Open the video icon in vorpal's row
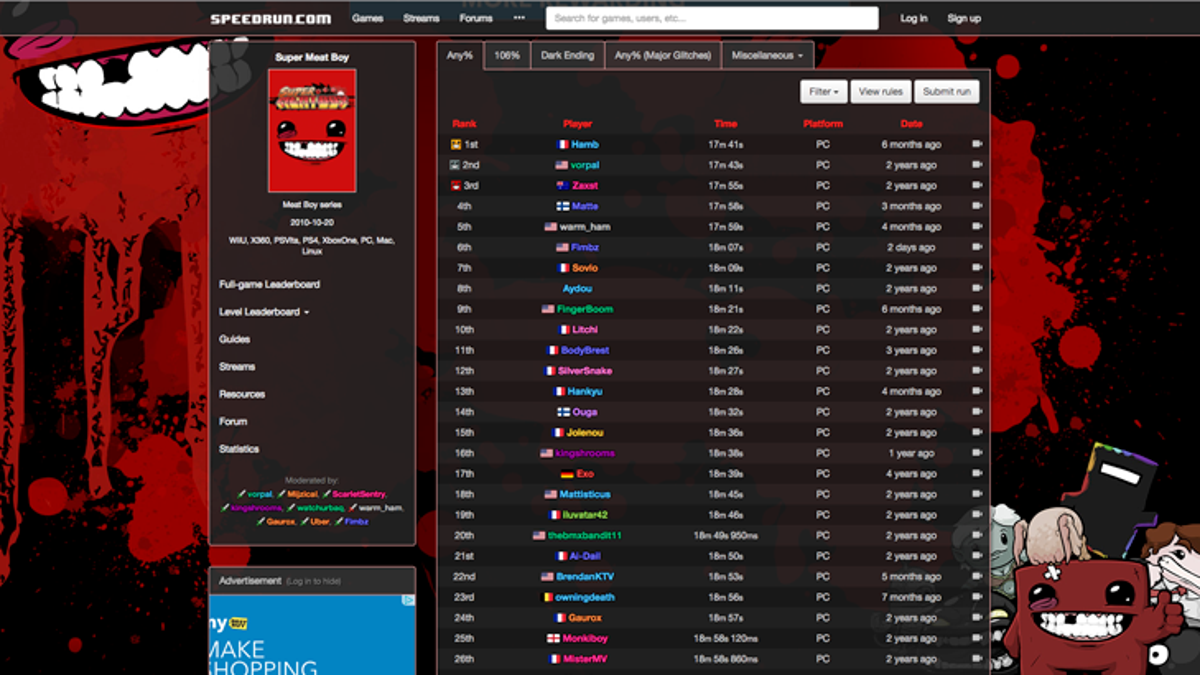The width and height of the screenshot is (1200, 675). (x=977, y=165)
